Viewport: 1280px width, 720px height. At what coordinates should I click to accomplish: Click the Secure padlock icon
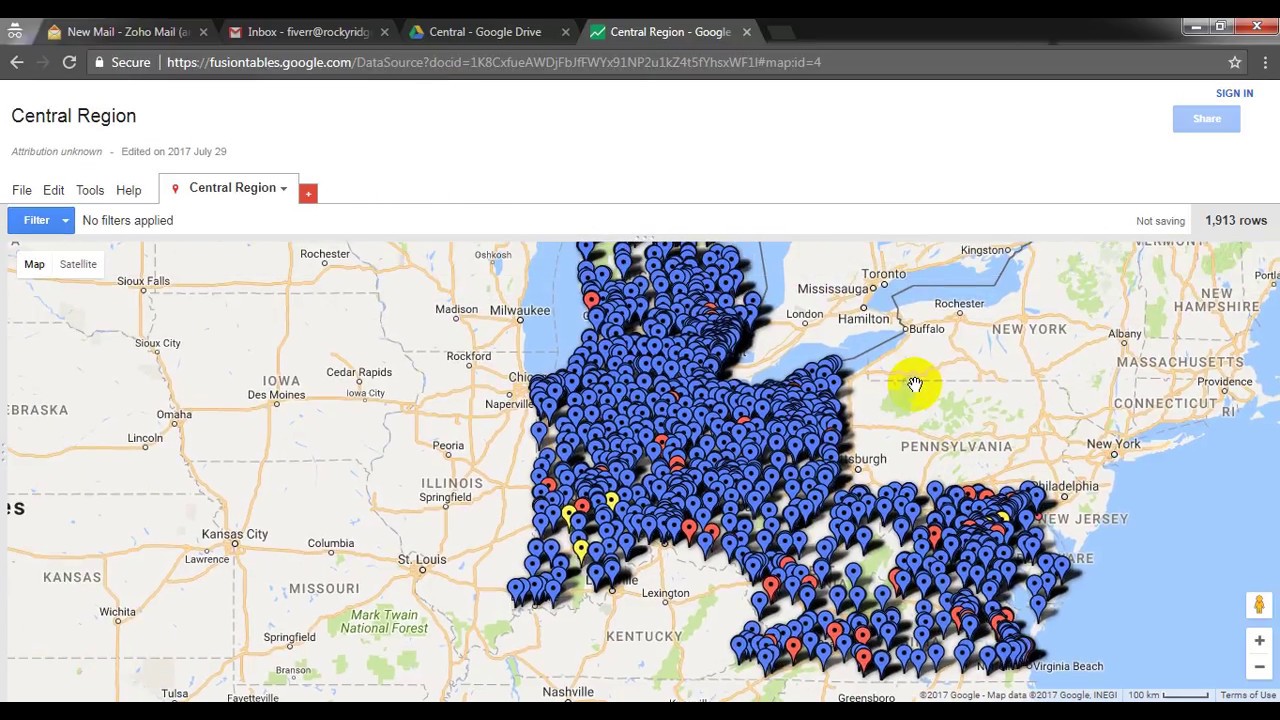tap(99, 62)
